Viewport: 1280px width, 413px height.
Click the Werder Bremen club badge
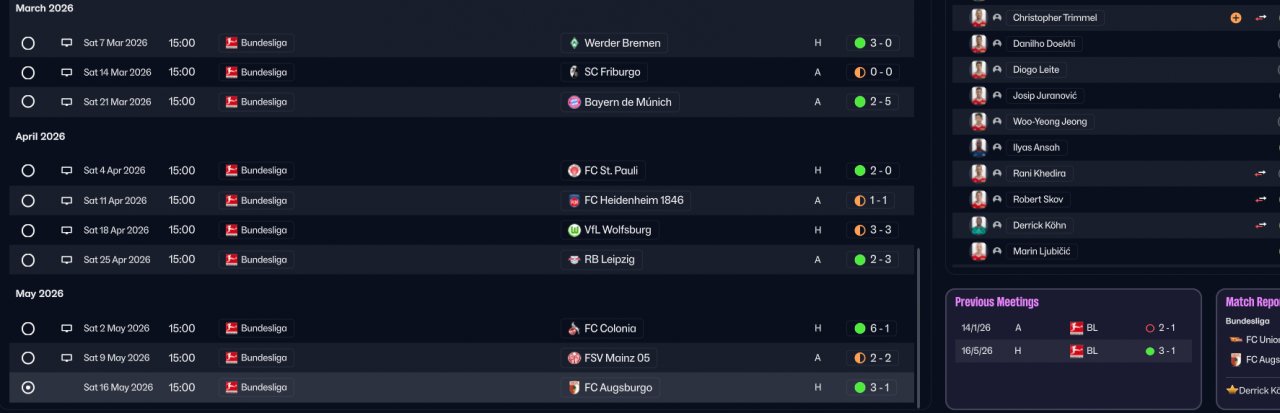pyautogui.click(x=574, y=43)
